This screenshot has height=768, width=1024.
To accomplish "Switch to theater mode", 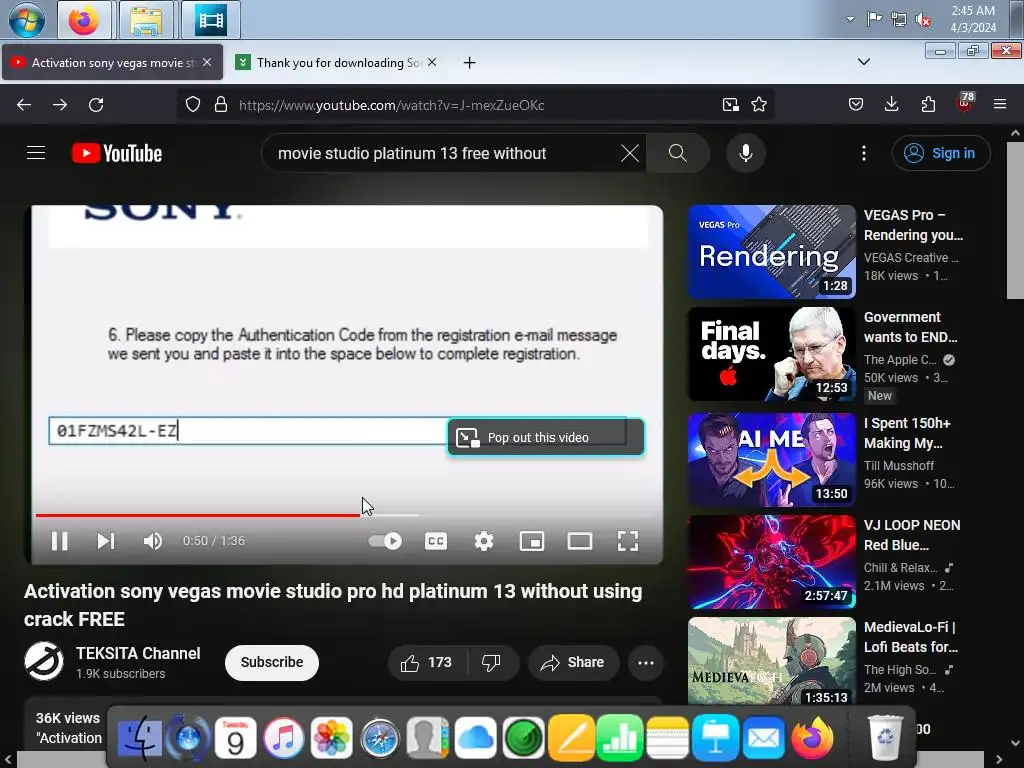I will click(x=580, y=541).
